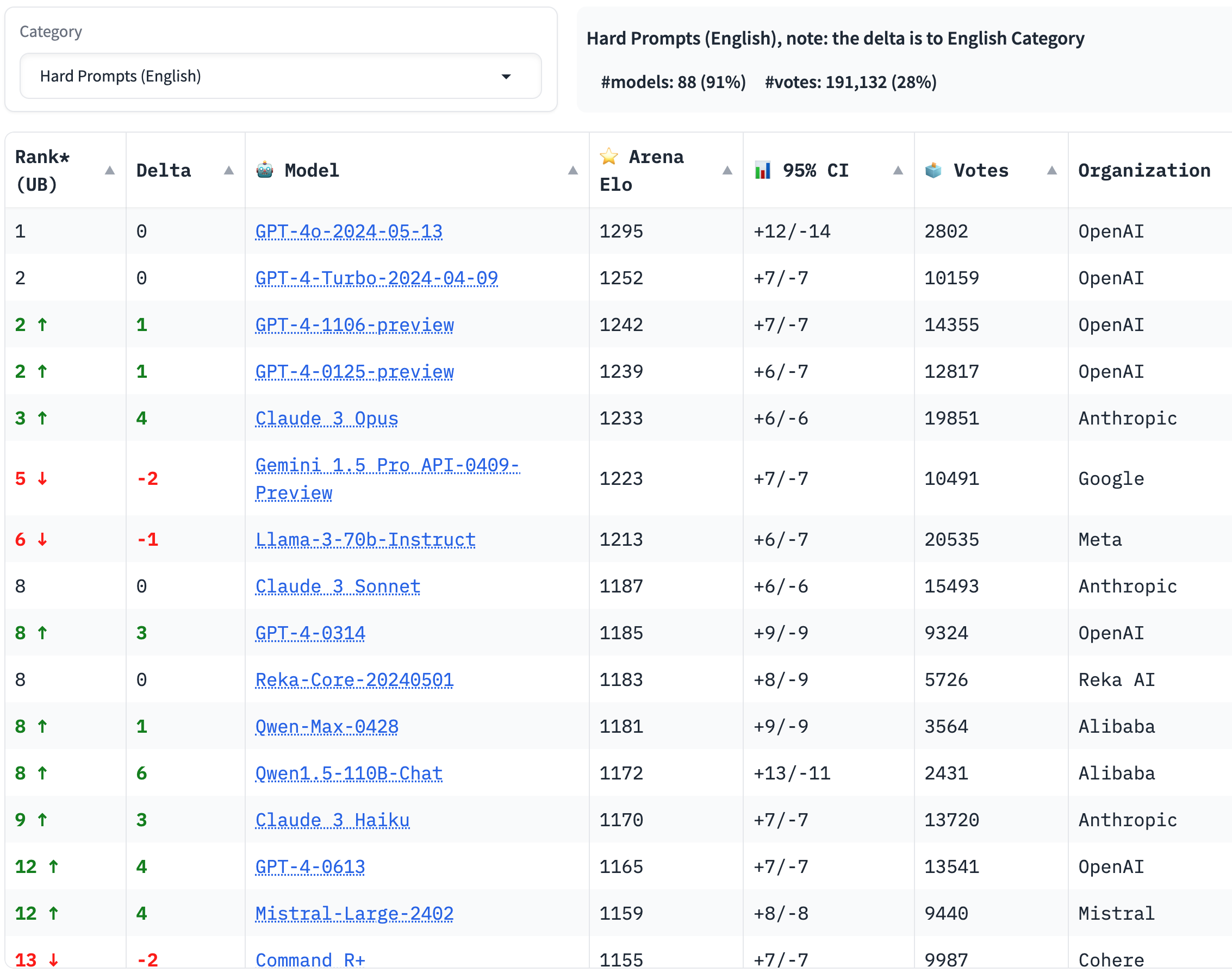Open Gemini 1.5 Pro API-0409-Preview link
Screen dimensions: 1232x973
(x=387, y=465)
